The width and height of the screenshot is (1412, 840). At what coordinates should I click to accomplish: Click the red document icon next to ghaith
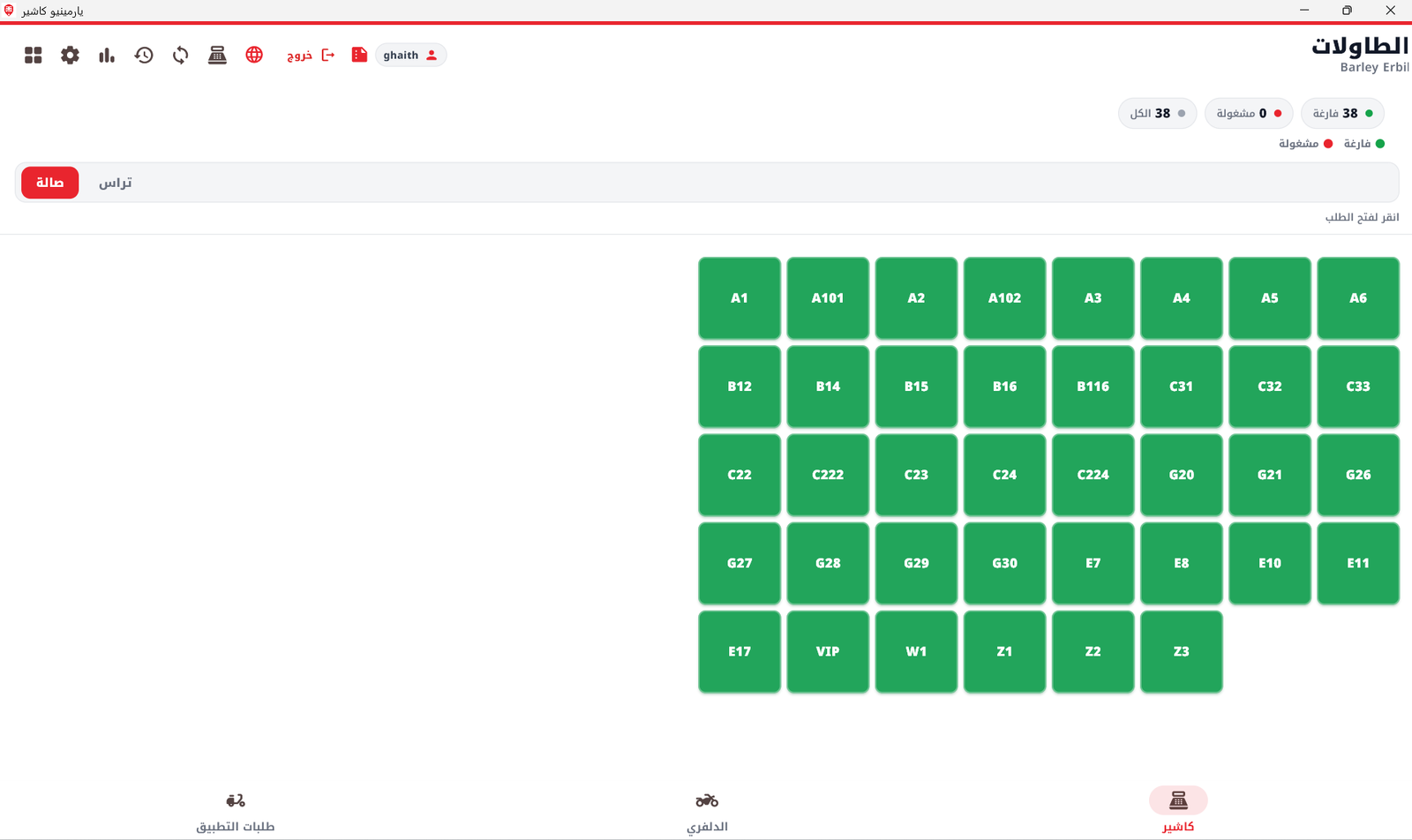359,55
